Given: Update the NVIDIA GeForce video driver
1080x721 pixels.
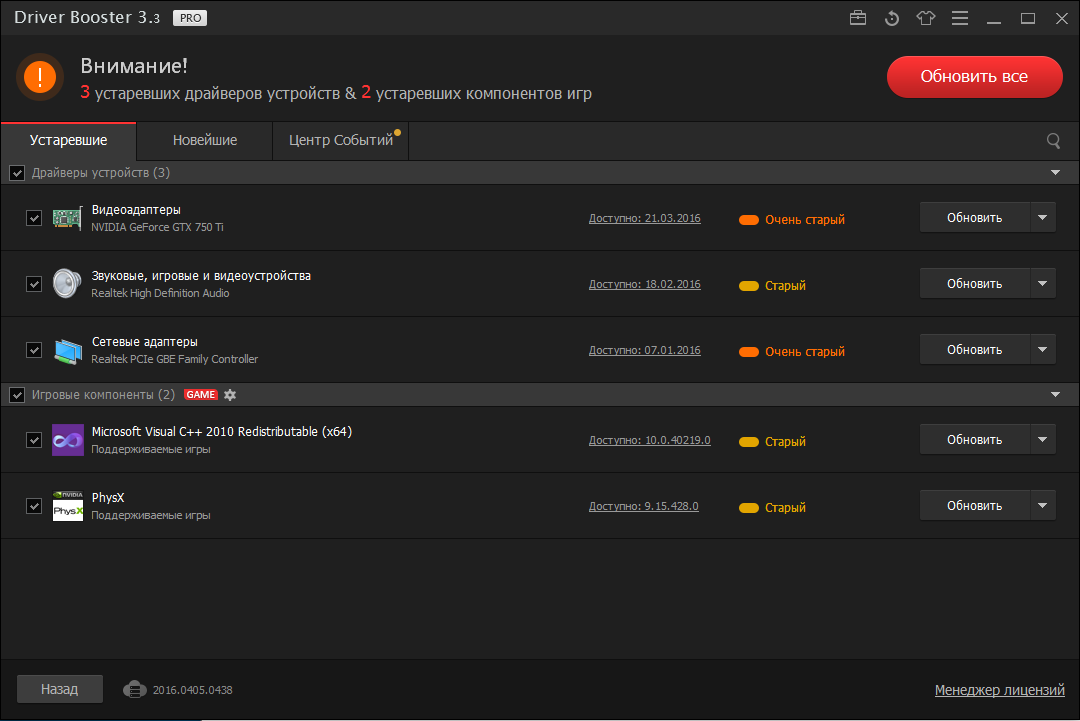Looking at the screenshot, I should coord(975,218).
